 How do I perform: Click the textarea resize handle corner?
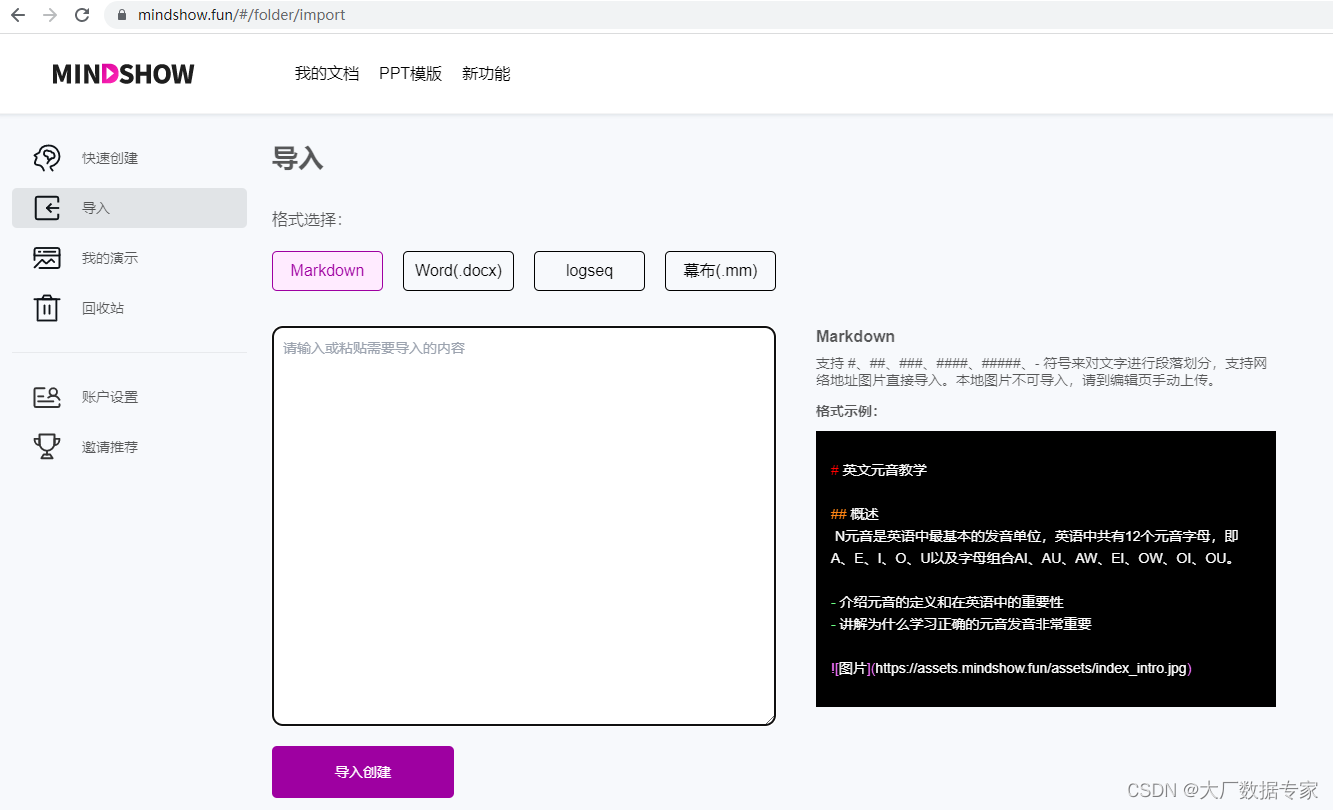pyautogui.click(x=768, y=718)
